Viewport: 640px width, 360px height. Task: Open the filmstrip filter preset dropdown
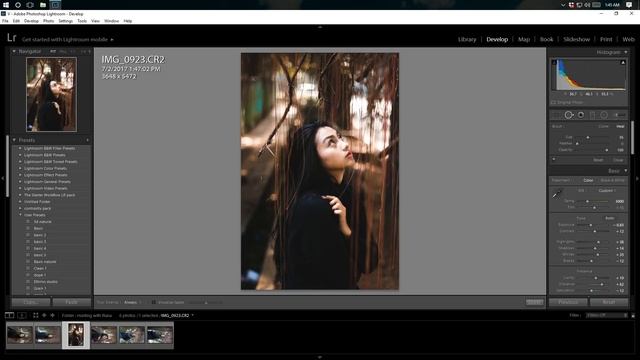606,316
